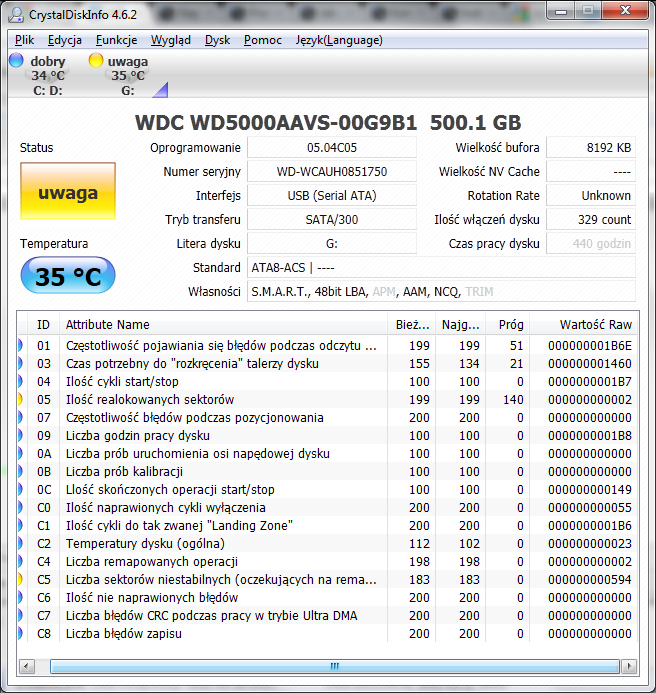Click the transfer mode field 'SATA/300'
The height and width of the screenshot is (693, 656).
tap(332, 220)
